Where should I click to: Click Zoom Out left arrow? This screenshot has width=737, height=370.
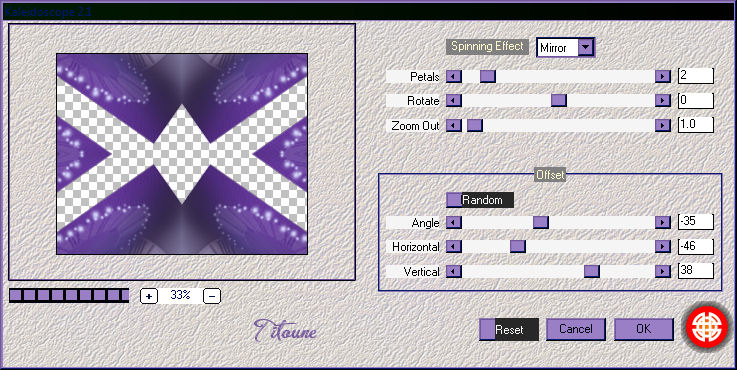[454, 125]
